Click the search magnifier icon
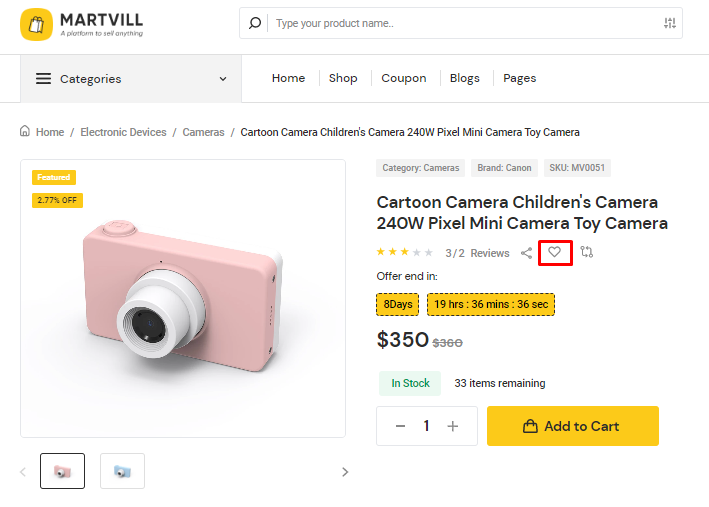Image resolution: width=709 pixels, height=507 pixels. tap(255, 23)
